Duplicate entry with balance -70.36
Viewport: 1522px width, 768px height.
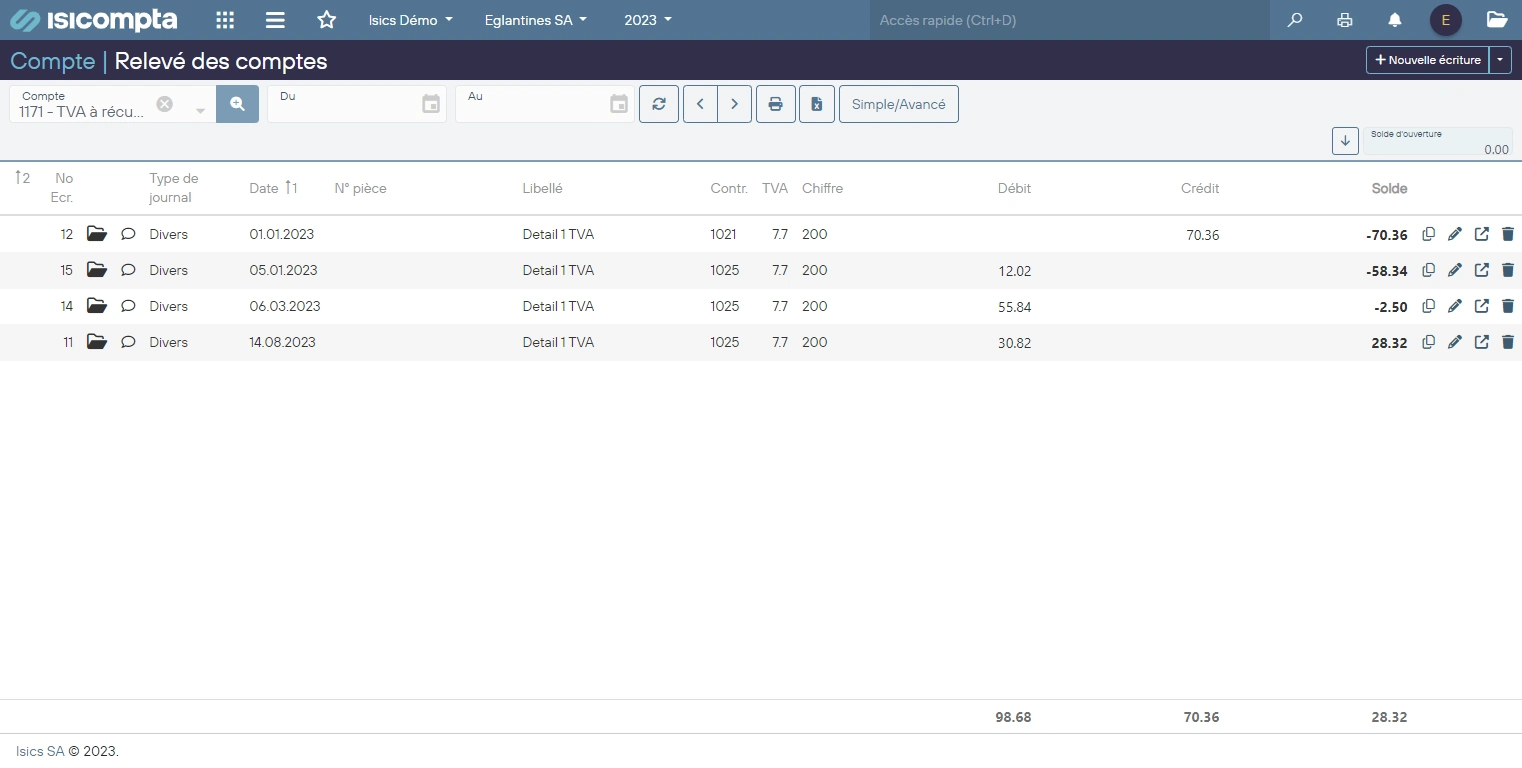point(1429,234)
